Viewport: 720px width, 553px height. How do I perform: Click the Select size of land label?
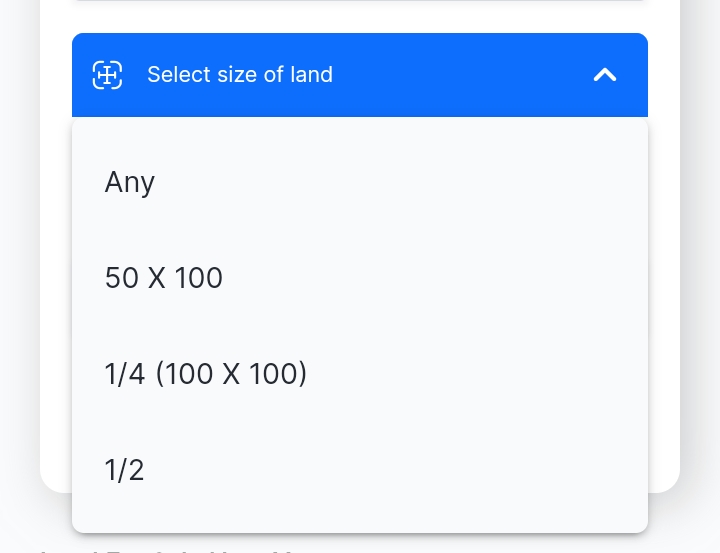click(240, 74)
